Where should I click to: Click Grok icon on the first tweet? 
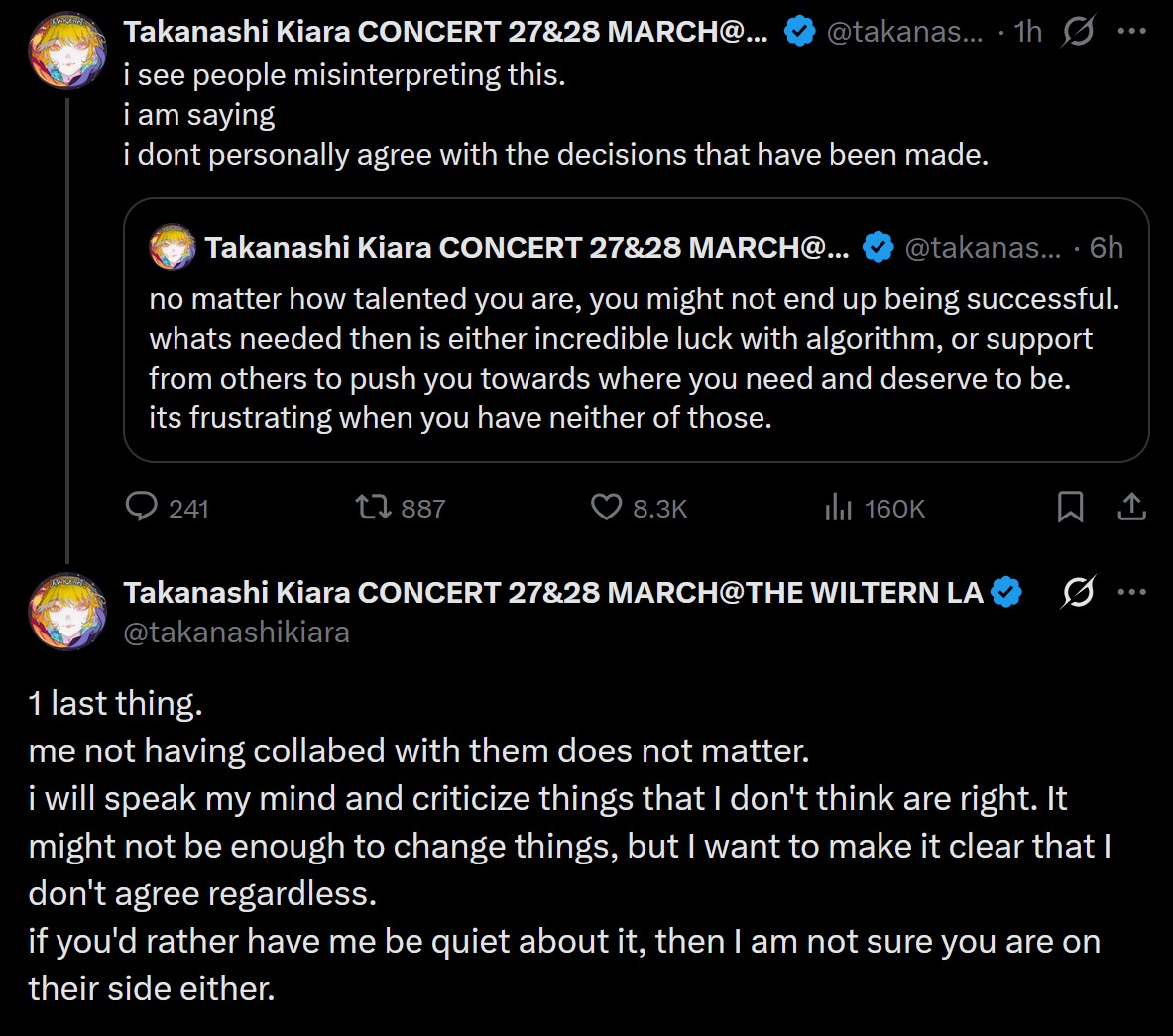1078,32
